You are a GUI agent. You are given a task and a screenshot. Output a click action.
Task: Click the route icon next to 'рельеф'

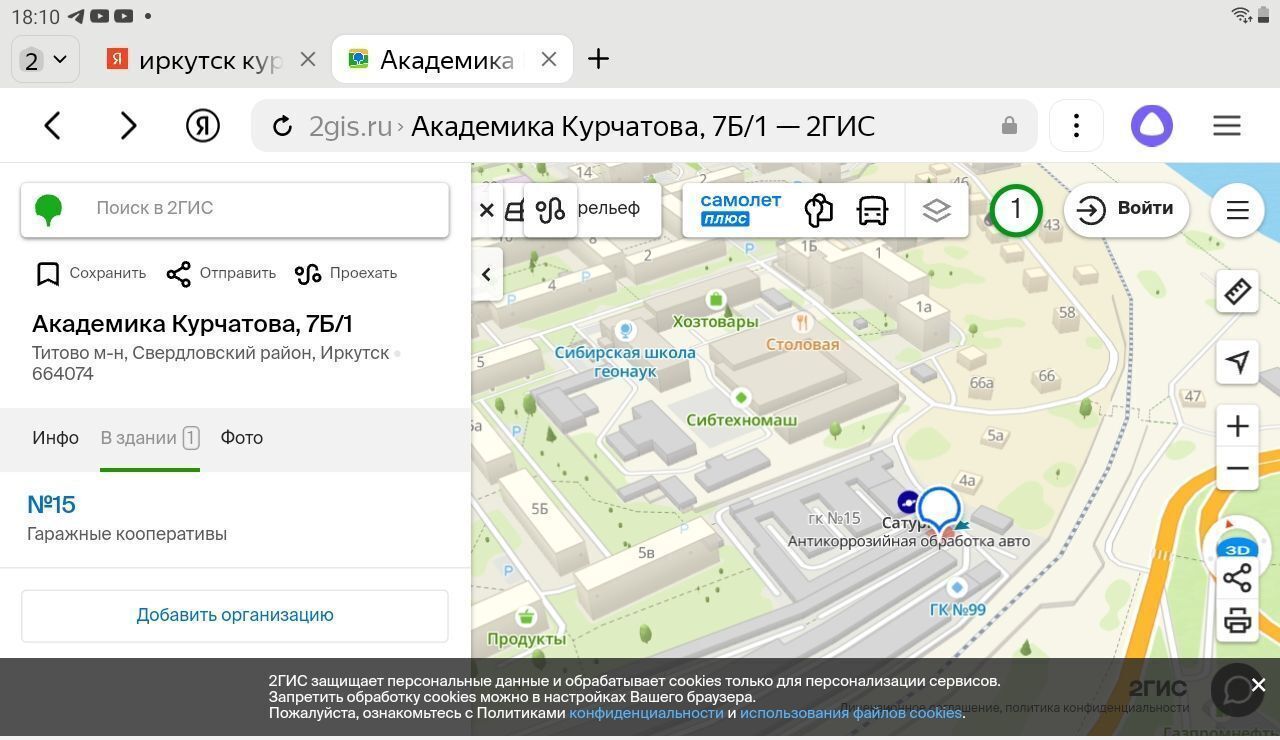click(550, 210)
